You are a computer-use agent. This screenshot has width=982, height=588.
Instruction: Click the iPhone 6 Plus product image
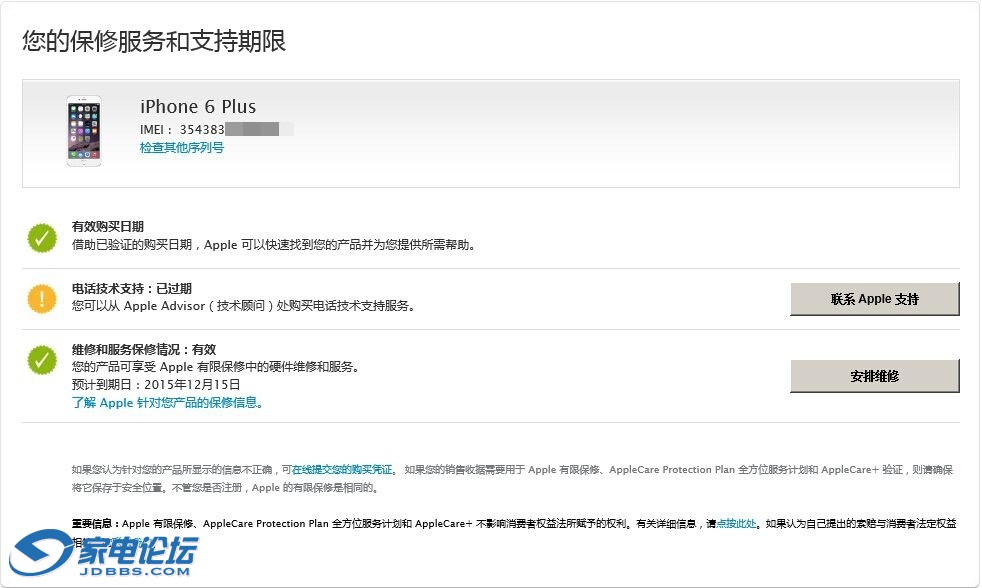point(84,131)
